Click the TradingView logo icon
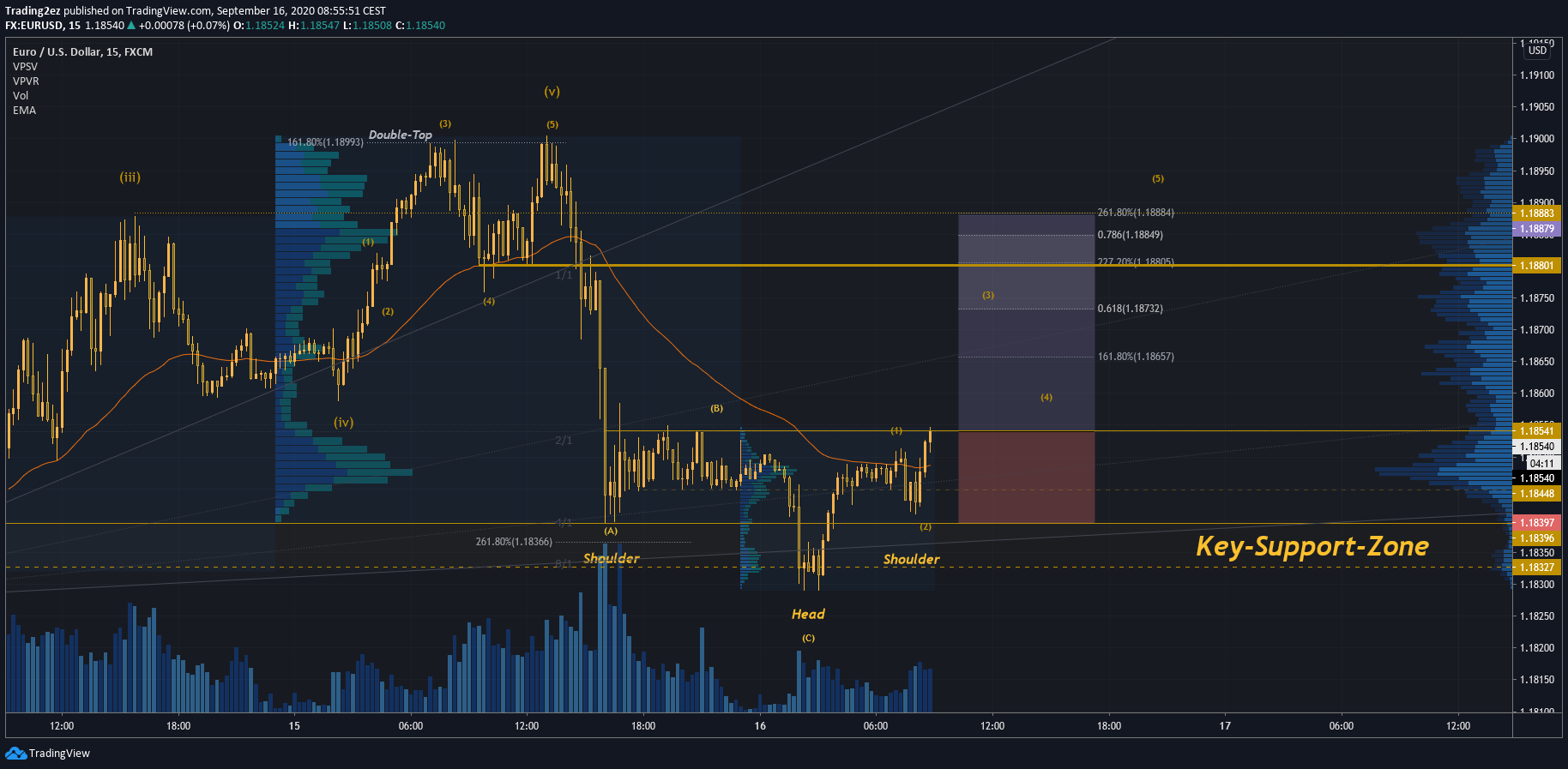Viewport: 1568px width, 769px height. 15,753
